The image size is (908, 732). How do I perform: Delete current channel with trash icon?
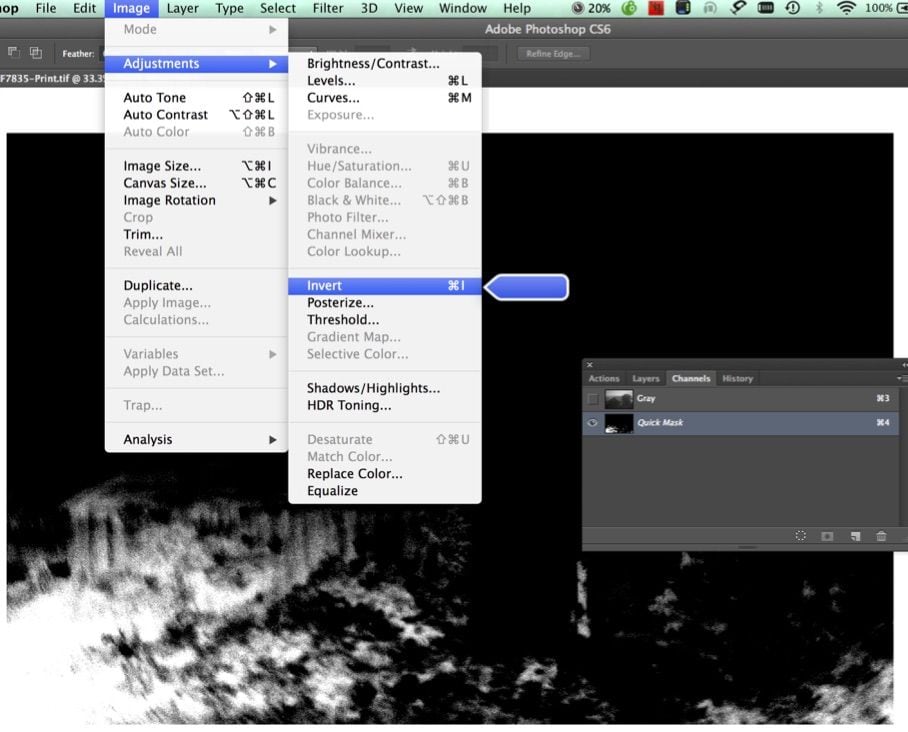tap(881, 536)
